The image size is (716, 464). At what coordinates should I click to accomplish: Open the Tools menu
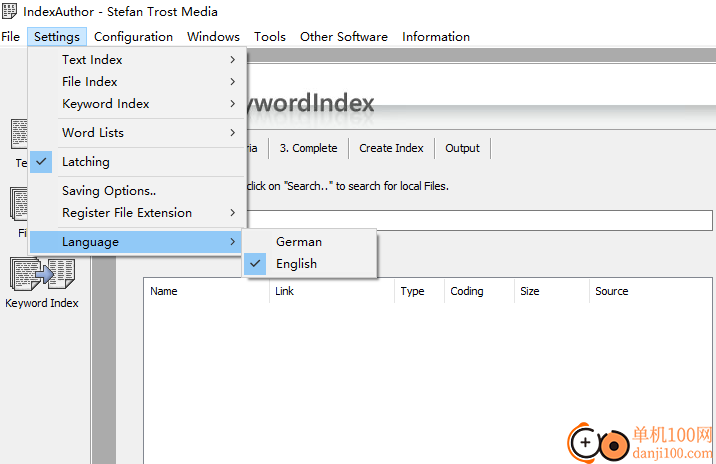270,37
